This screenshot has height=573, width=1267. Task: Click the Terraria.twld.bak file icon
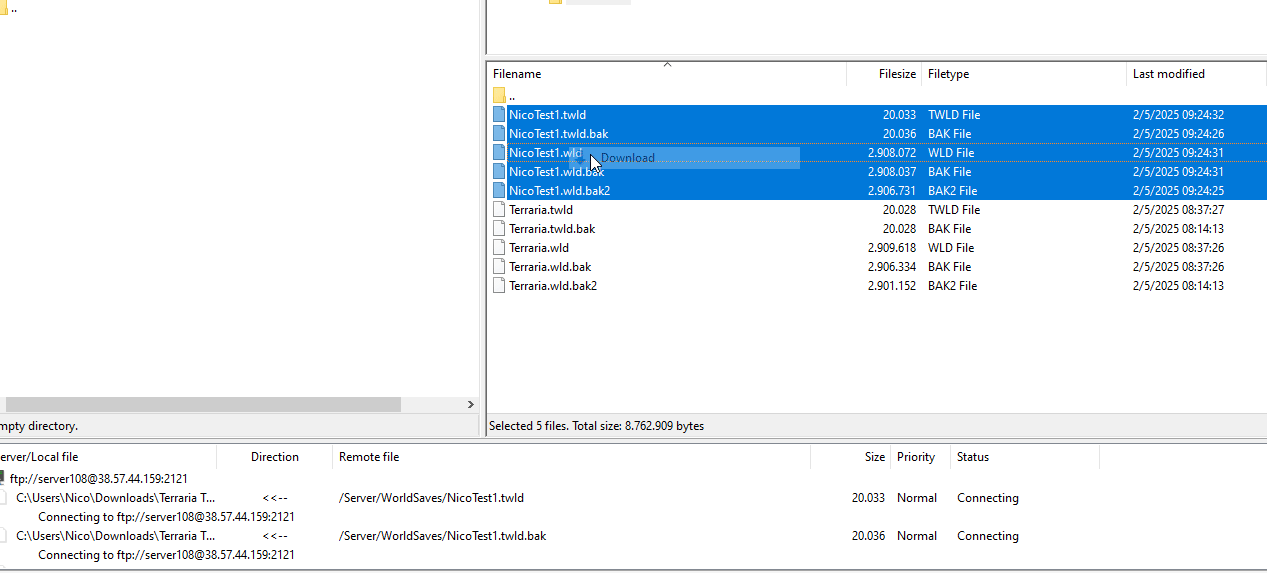tap(499, 229)
